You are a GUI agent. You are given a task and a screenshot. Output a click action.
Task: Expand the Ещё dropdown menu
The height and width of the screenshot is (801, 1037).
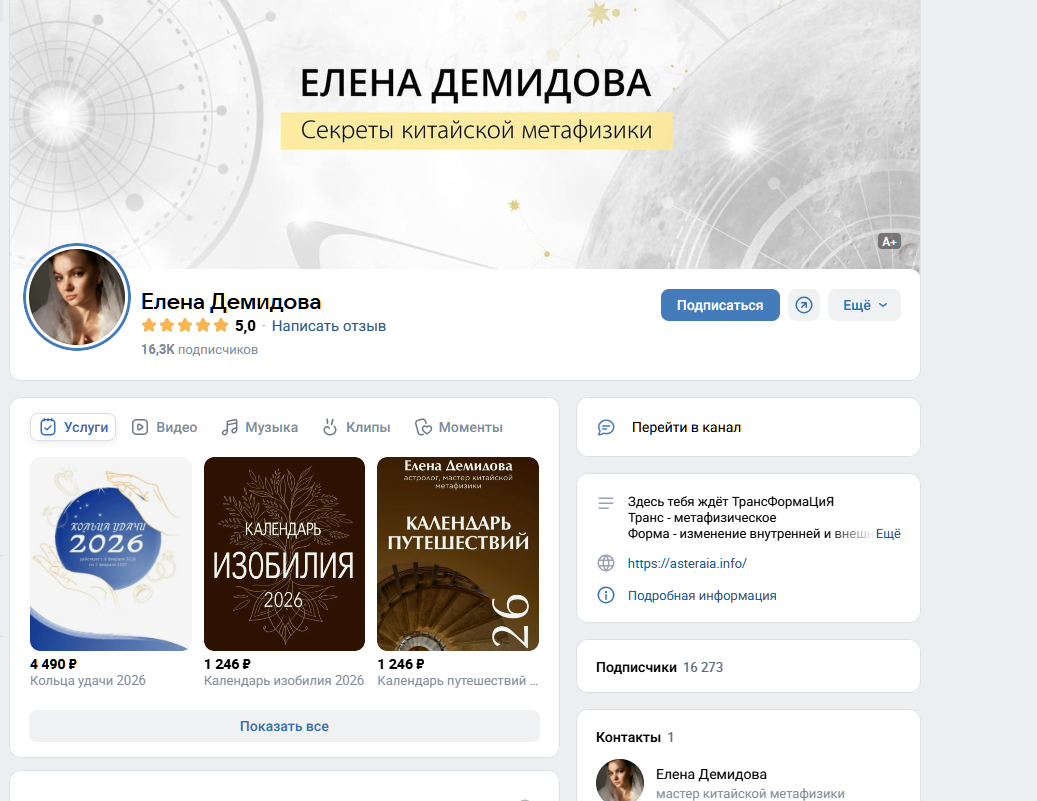click(x=864, y=305)
